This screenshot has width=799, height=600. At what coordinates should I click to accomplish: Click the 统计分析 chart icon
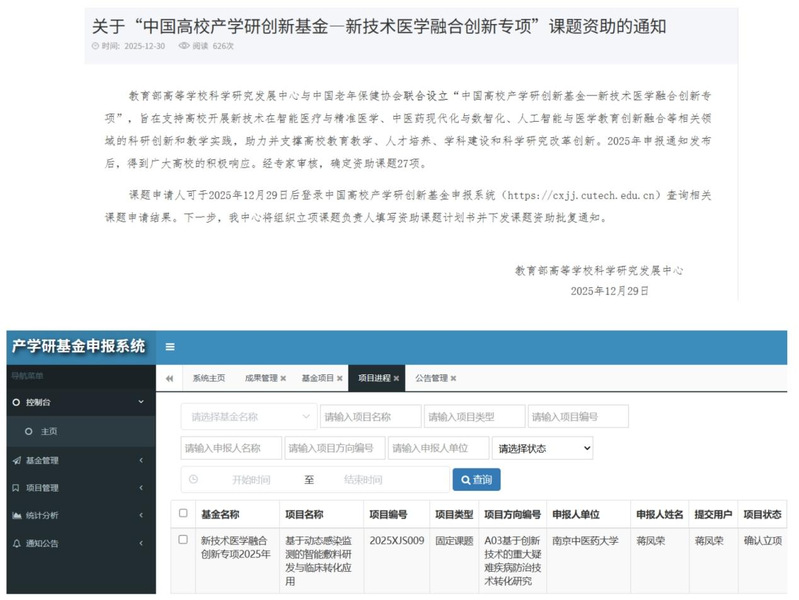pos(16,515)
